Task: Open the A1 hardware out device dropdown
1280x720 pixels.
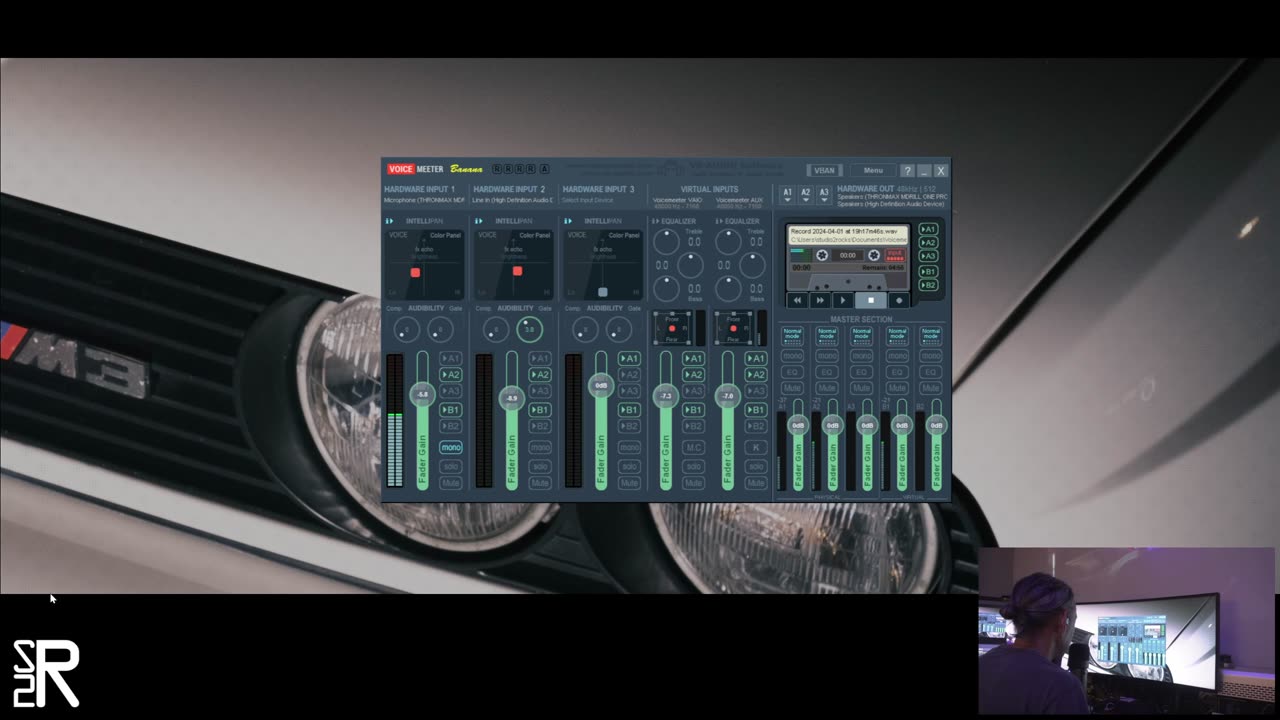Action: [787, 194]
